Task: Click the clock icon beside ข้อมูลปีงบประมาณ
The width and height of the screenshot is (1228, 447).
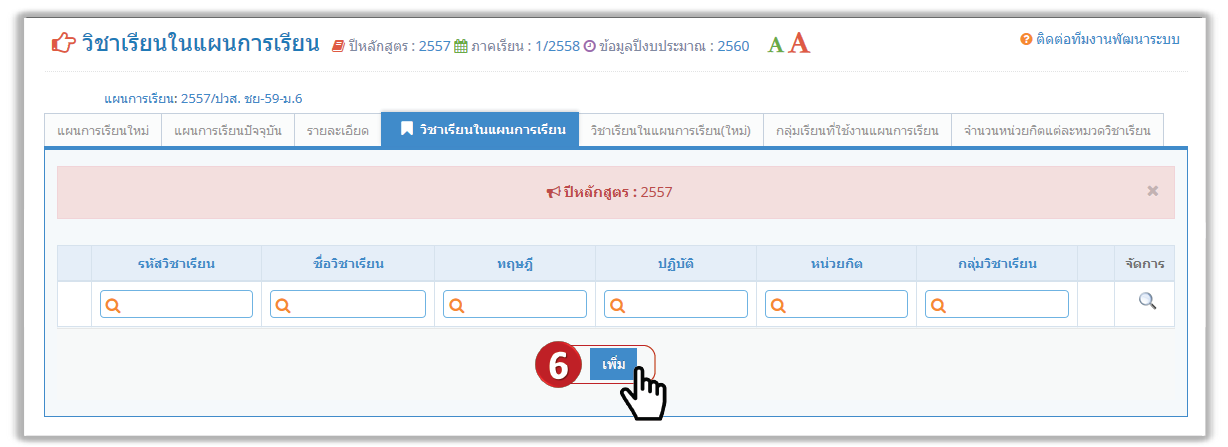Action: tap(590, 46)
